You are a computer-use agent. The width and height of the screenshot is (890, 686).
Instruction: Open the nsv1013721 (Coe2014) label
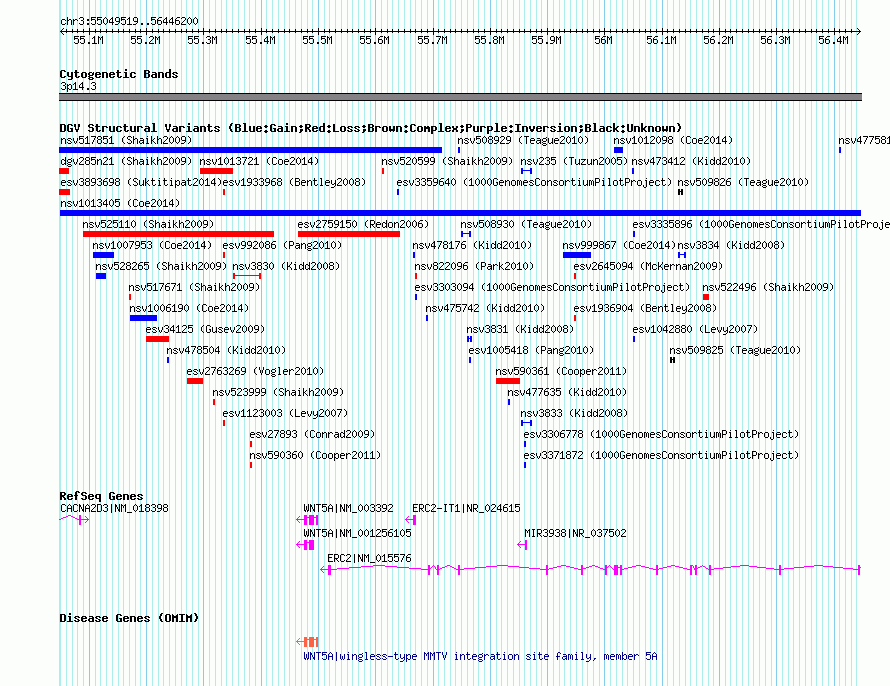tap(259, 161)
